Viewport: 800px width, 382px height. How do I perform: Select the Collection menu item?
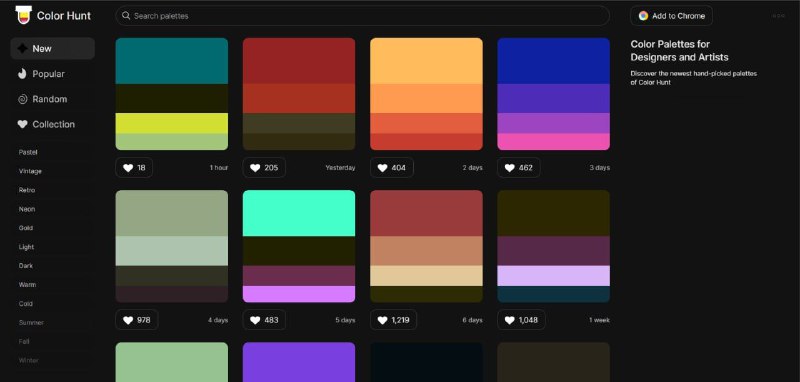click(53, 124)
